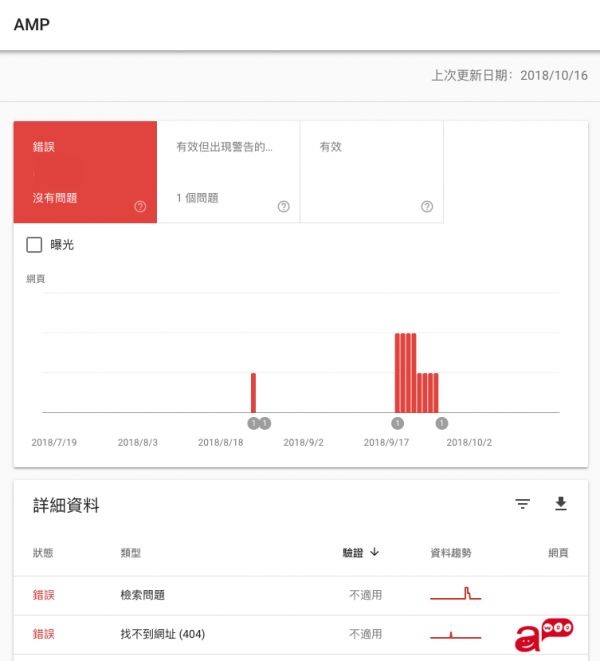Open the 檢索問題 error row

pyautogui.click(x=301, y=595)
